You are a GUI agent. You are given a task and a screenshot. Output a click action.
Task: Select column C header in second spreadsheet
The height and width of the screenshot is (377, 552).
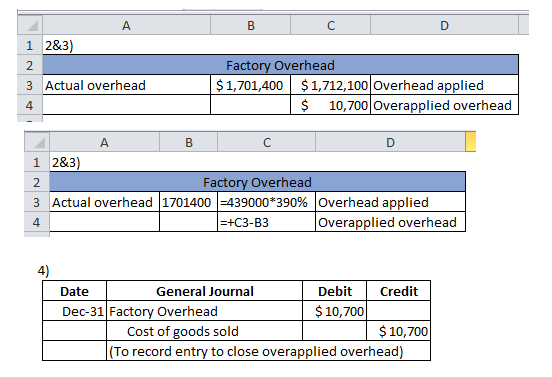coord(266,142)
